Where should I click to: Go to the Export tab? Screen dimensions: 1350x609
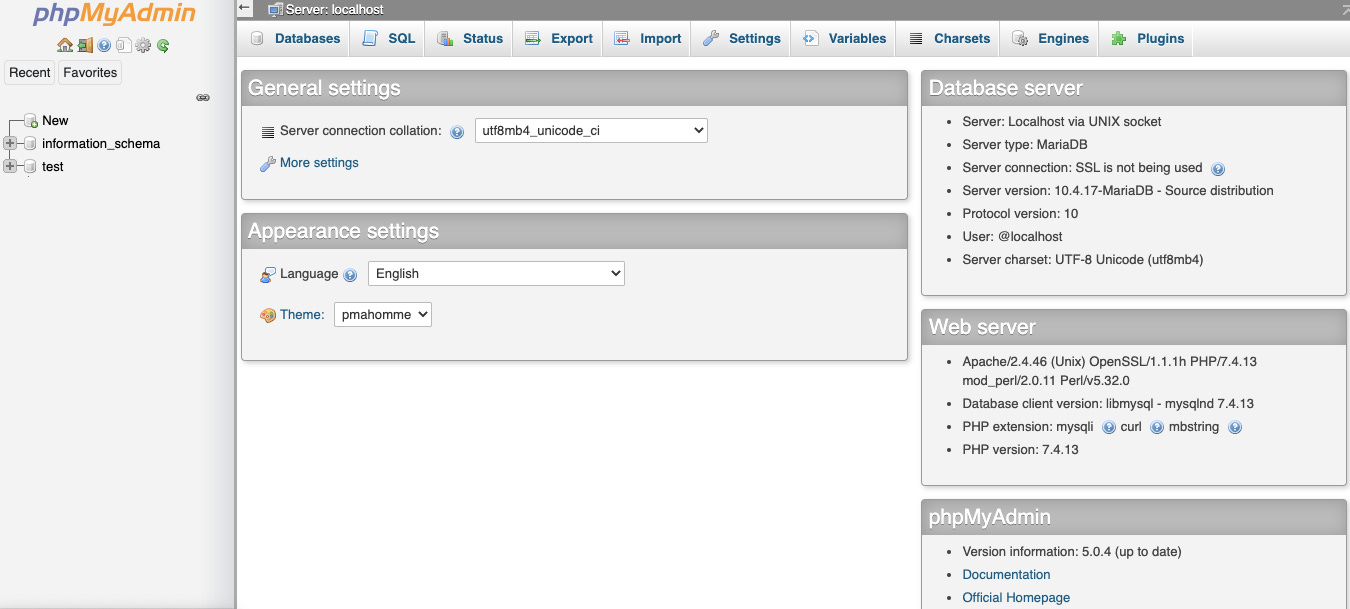click(x=559, y=39)
